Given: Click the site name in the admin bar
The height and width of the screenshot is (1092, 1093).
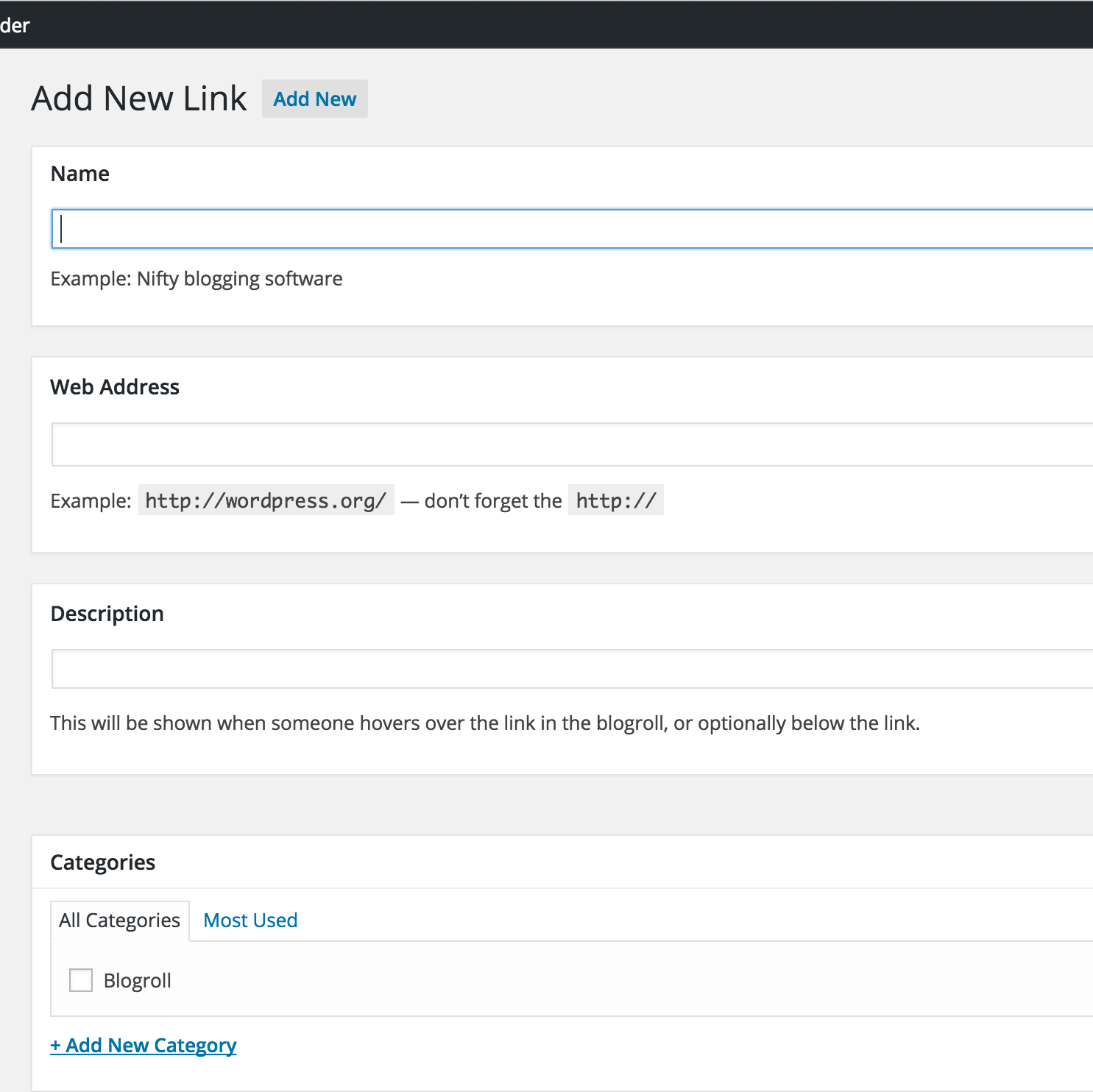Looking at the screenshot, I should (15, 24).
